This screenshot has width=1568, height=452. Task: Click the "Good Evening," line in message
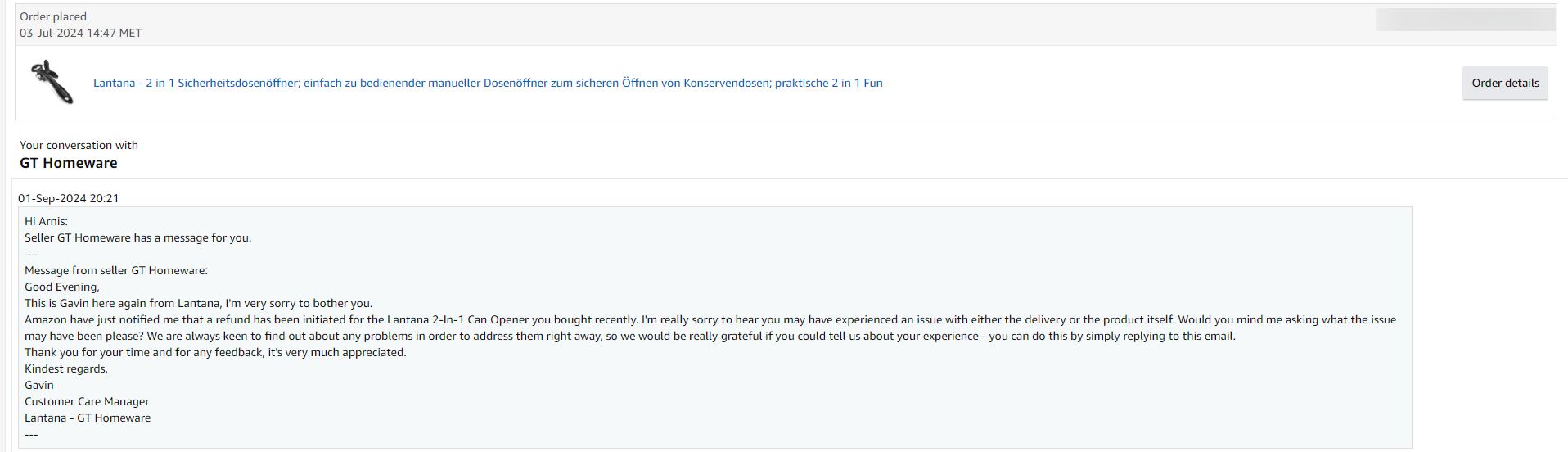62,287
